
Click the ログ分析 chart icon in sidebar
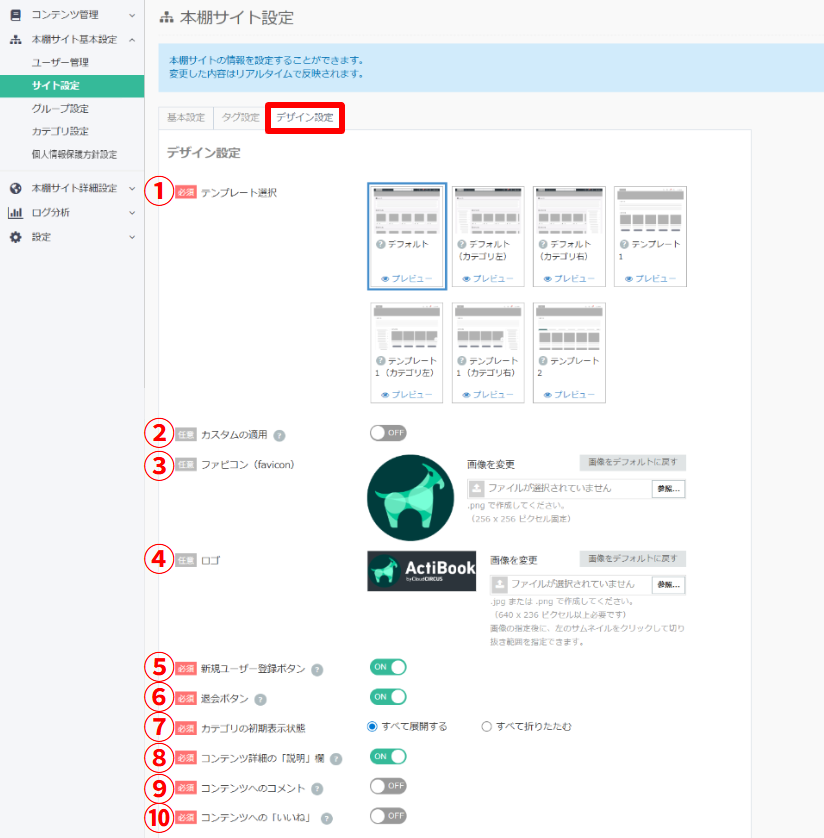15,213
